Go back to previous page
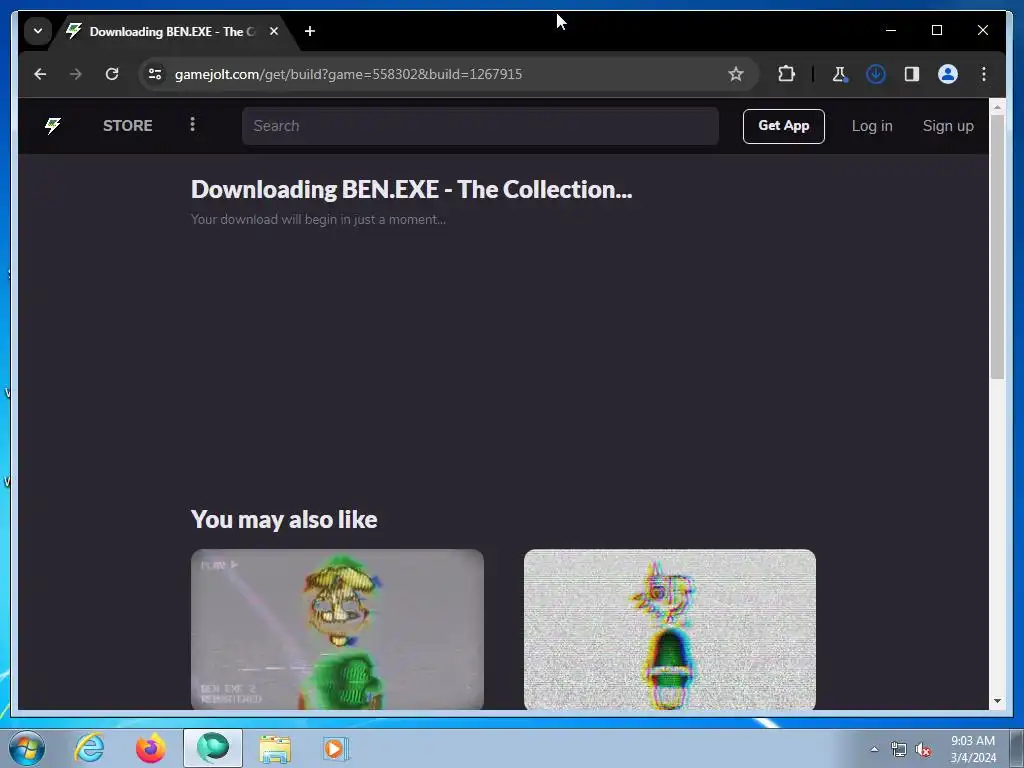This screenshot has height=768, width=1024. (x=40, y=74)
